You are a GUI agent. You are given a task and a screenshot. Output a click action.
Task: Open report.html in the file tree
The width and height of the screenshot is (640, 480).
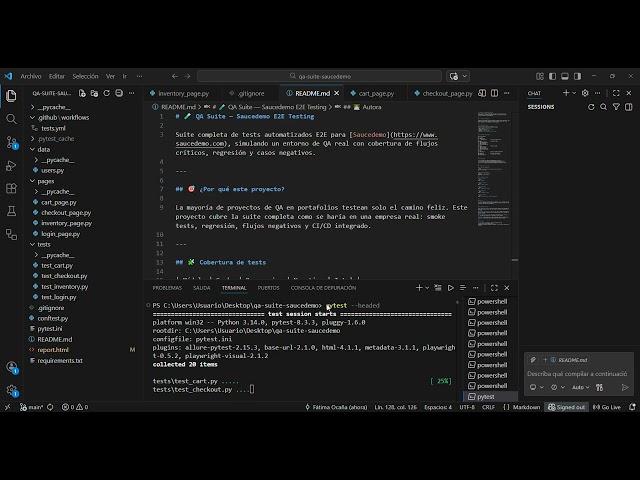(x=53, y=350)
